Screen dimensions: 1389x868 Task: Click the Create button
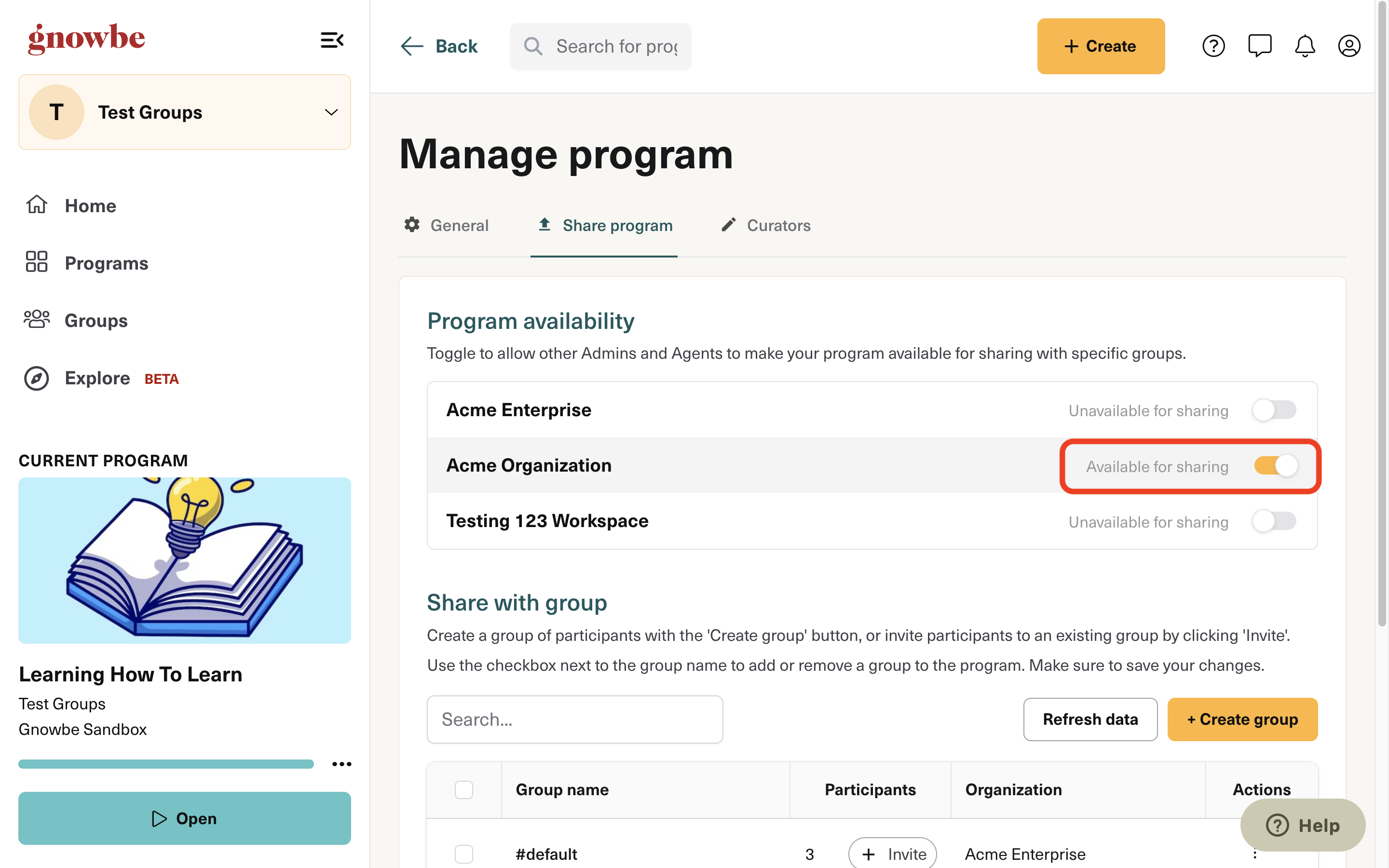click(x=1100, y=46)
